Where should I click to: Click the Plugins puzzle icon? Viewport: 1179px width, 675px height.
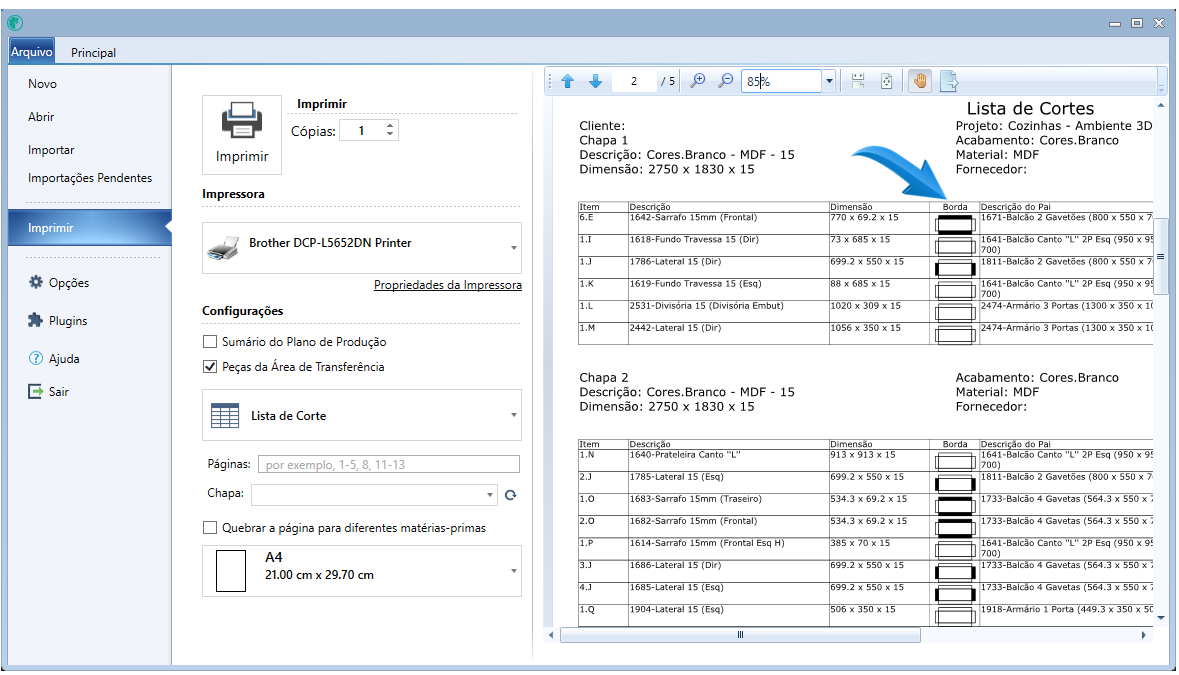point(35,320)
